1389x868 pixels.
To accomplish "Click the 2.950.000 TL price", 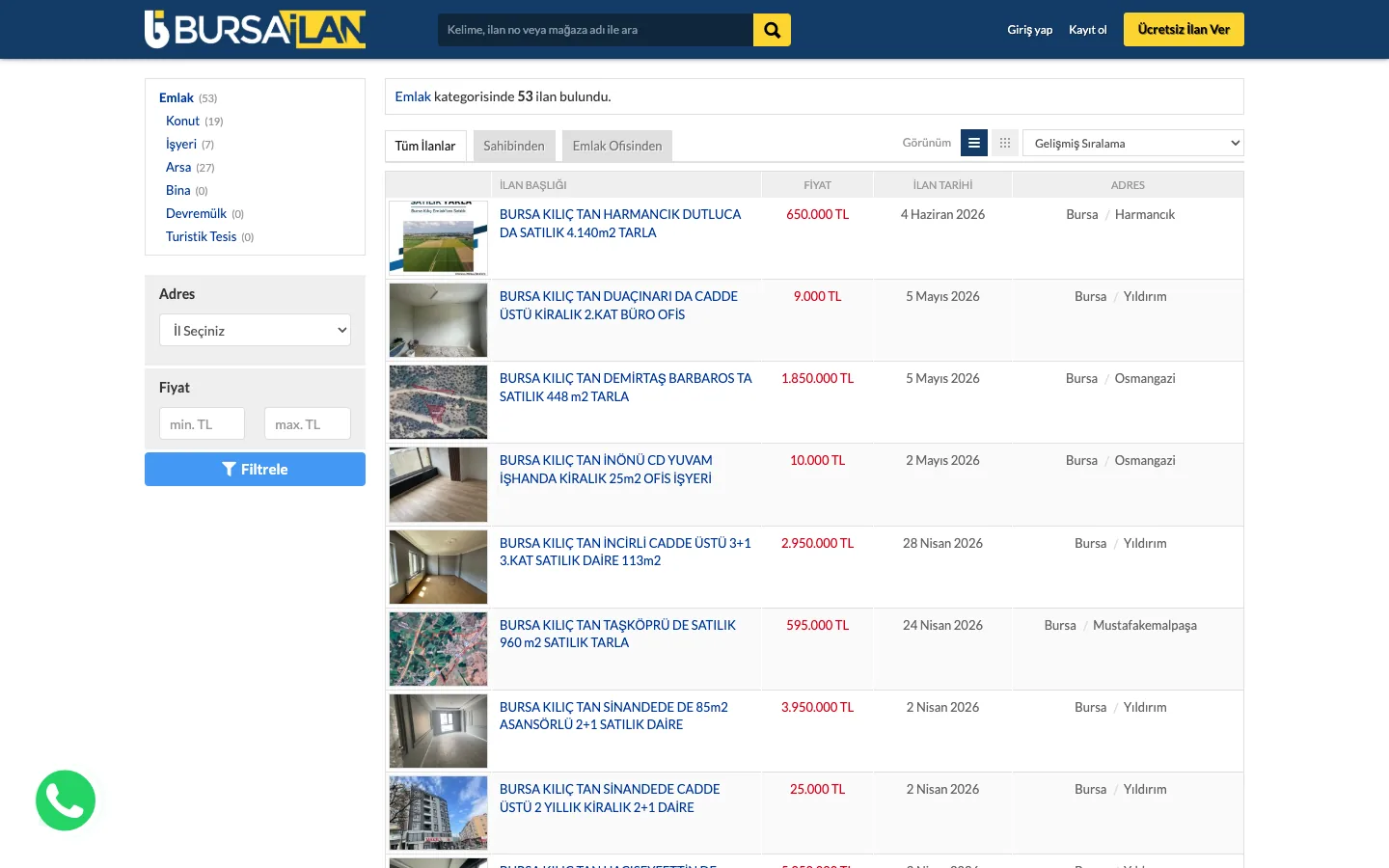I will [x=817, y=543].
